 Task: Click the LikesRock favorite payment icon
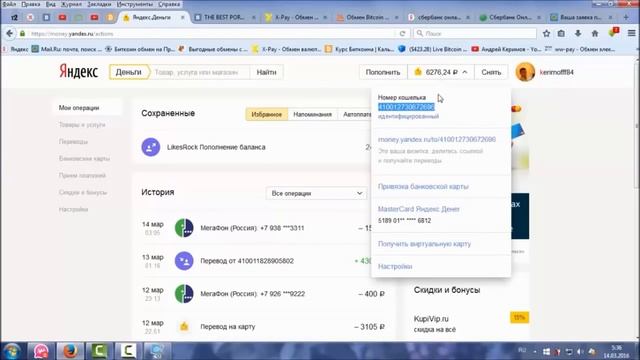pyautogui.click(x=151, y=147)
